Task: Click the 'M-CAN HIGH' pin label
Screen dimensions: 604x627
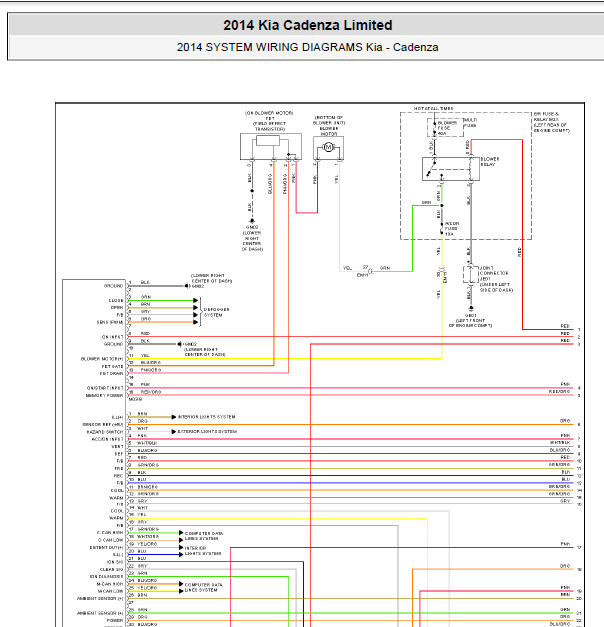Action: 110,584
